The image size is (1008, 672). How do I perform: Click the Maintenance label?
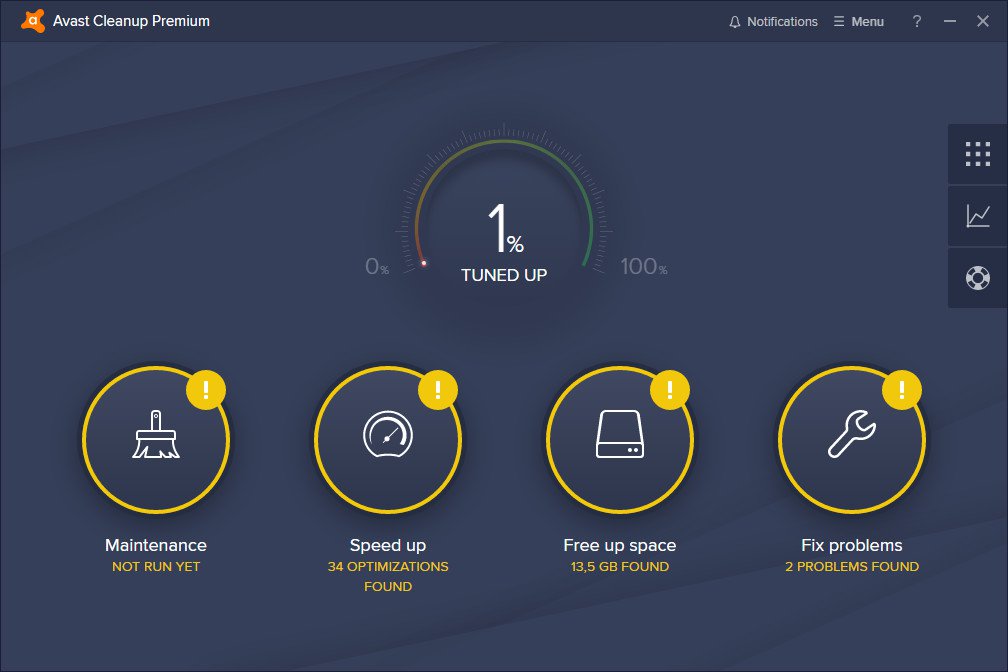pyautogui.click(x=156, y=545)
